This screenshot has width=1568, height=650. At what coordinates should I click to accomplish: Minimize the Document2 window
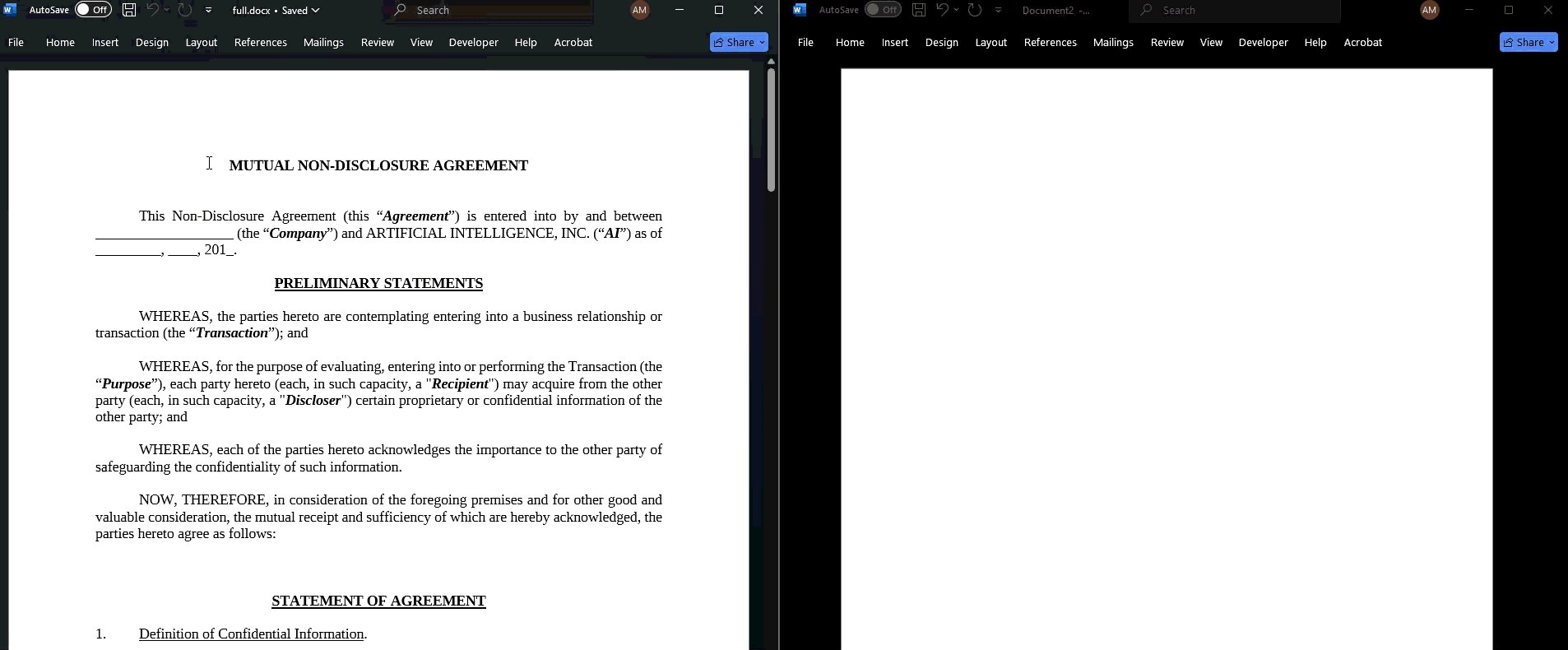[x=1469, y=10]
